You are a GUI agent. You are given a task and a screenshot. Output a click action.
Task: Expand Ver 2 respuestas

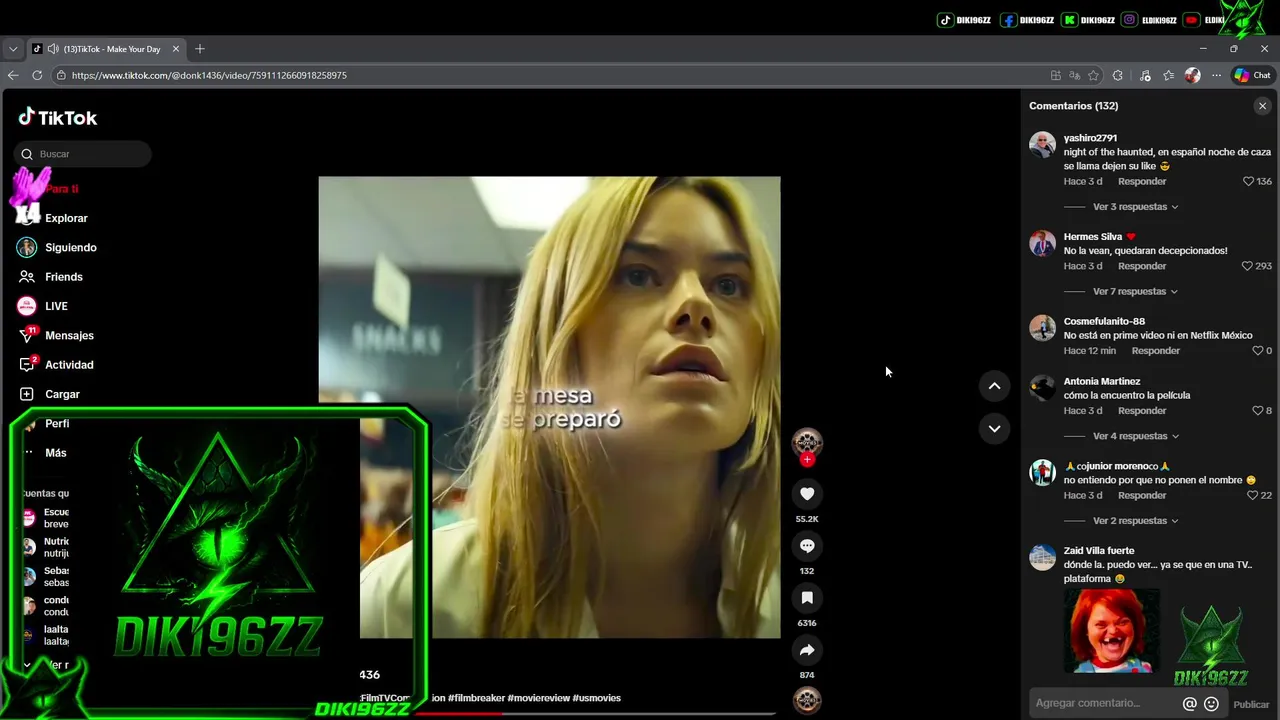[1135, 521]
